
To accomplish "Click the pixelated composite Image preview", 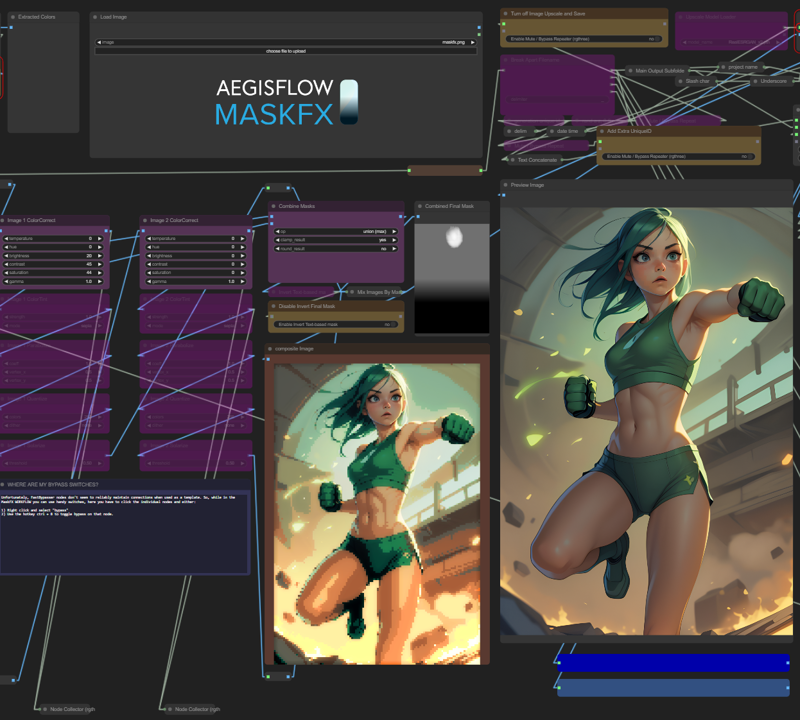I will point(377,514).
